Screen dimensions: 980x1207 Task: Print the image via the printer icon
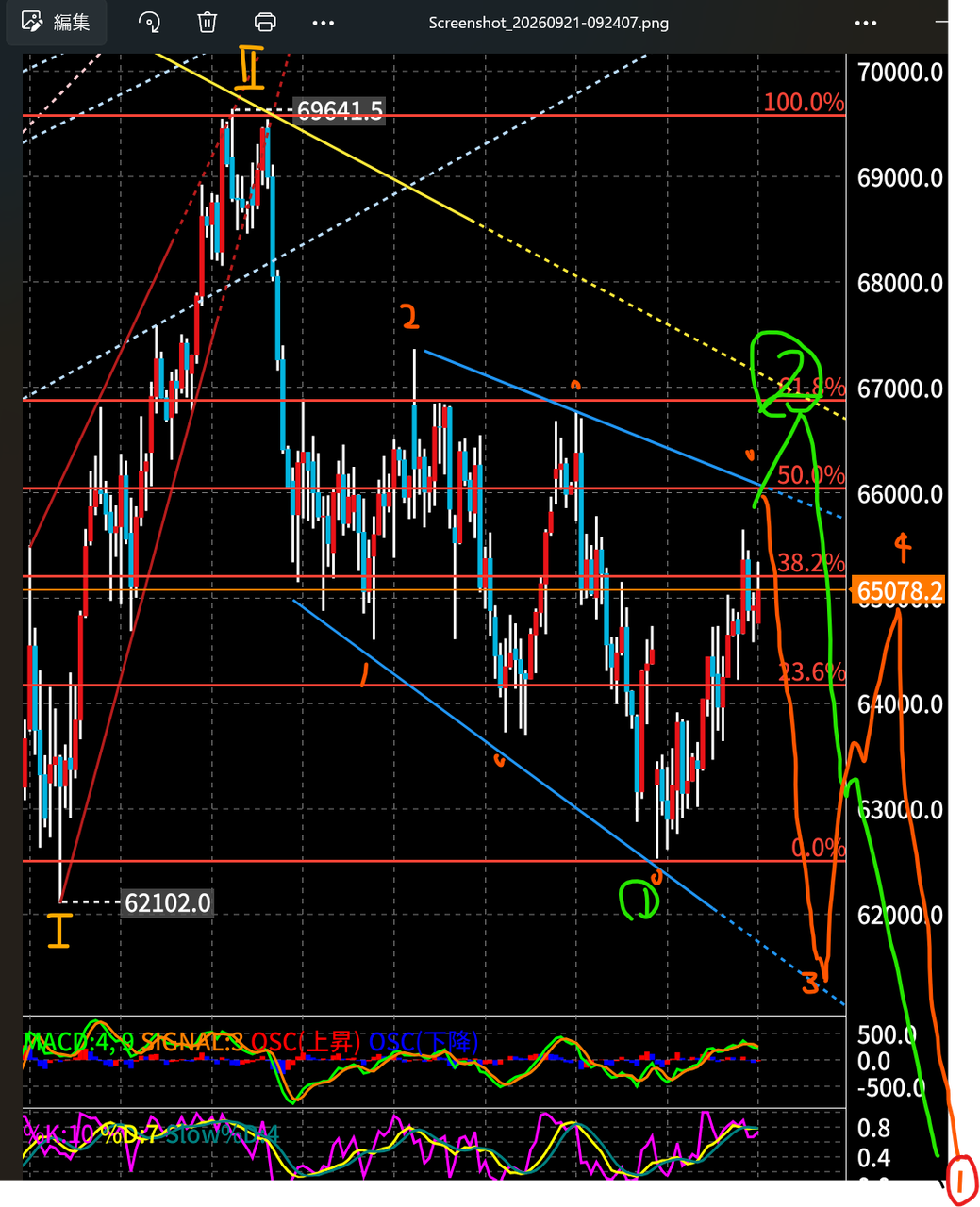[266, 22]
